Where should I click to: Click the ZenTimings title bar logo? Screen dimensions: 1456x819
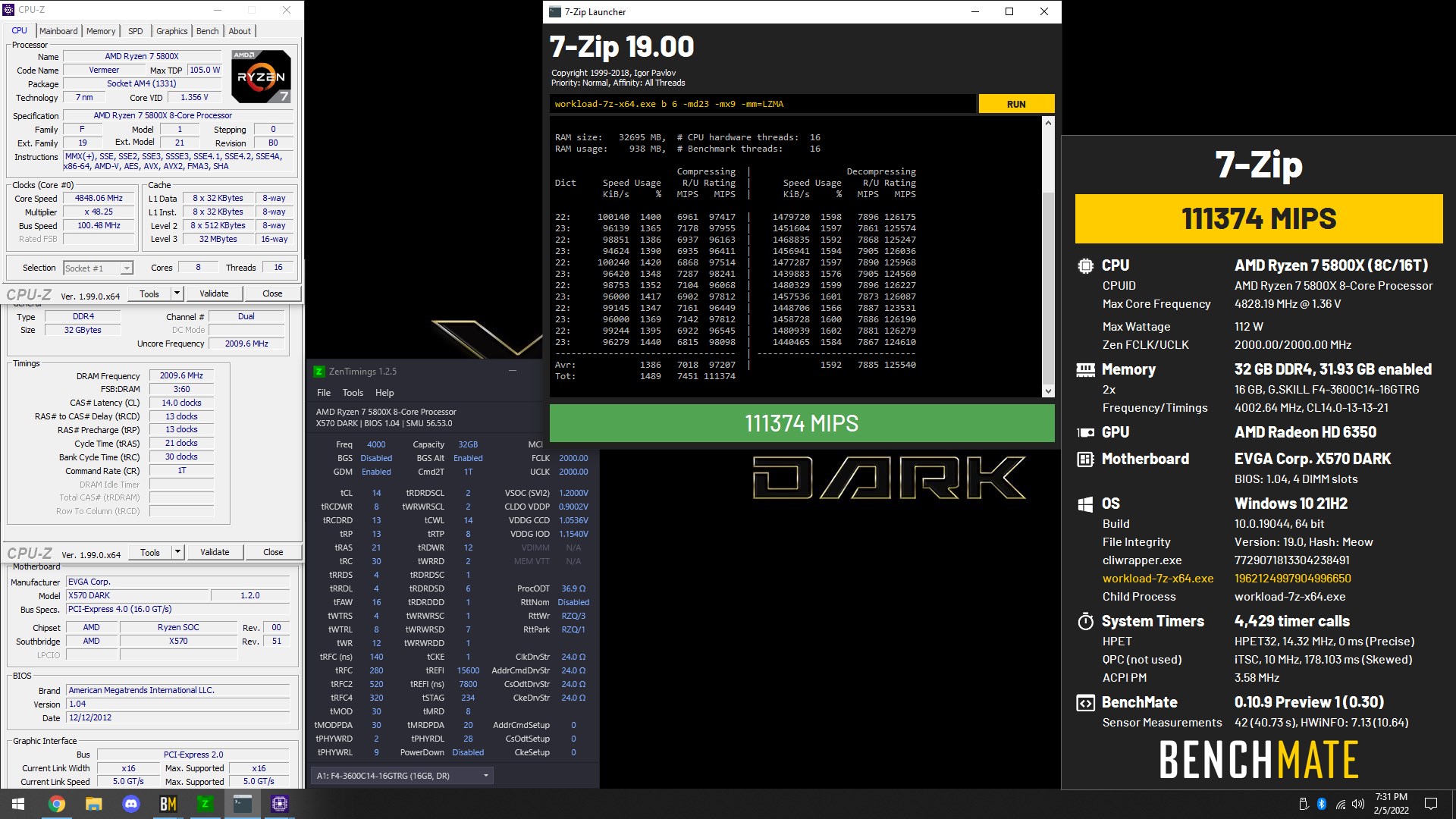point(319,372)
